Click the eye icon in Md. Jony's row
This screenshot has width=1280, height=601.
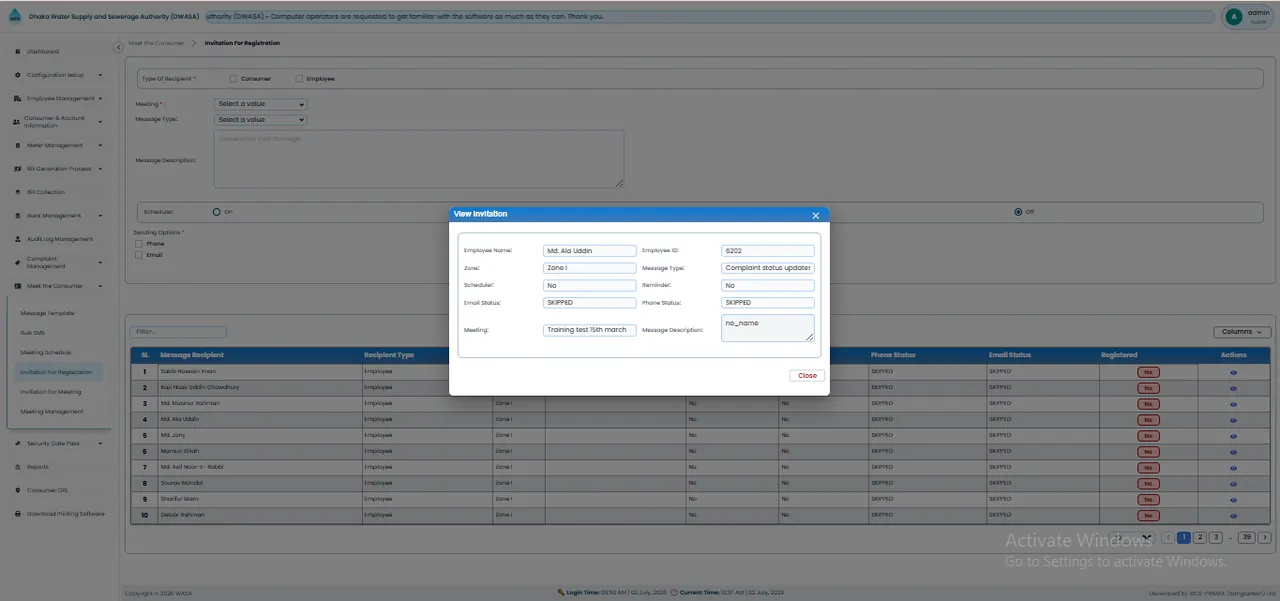pyautogui.click(x=1233, y=435)
